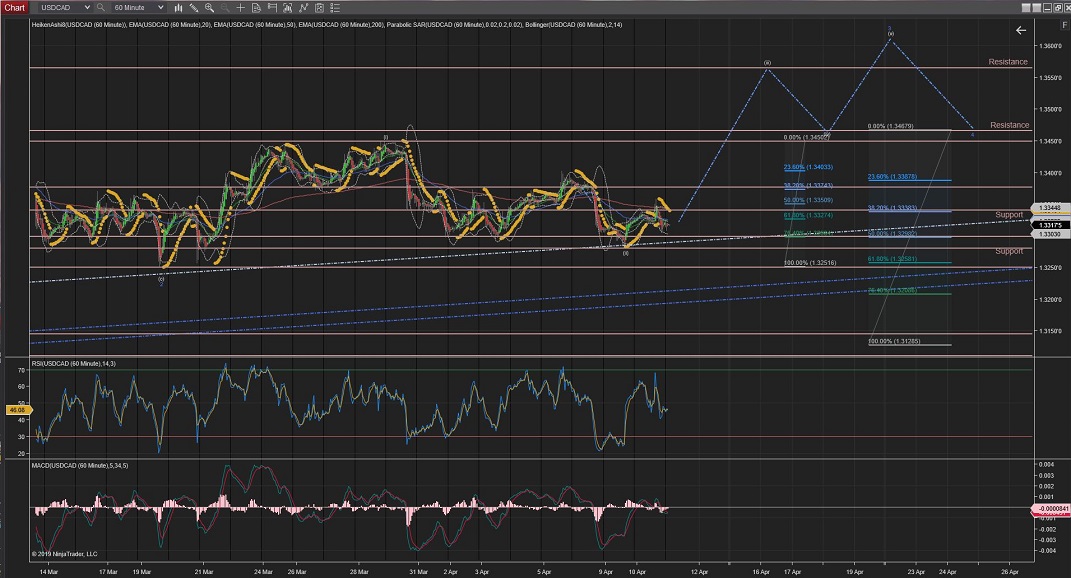1071x578 pixels.
Task: Click the zoom in magnifier icon
Action: [x=209, y=7]
